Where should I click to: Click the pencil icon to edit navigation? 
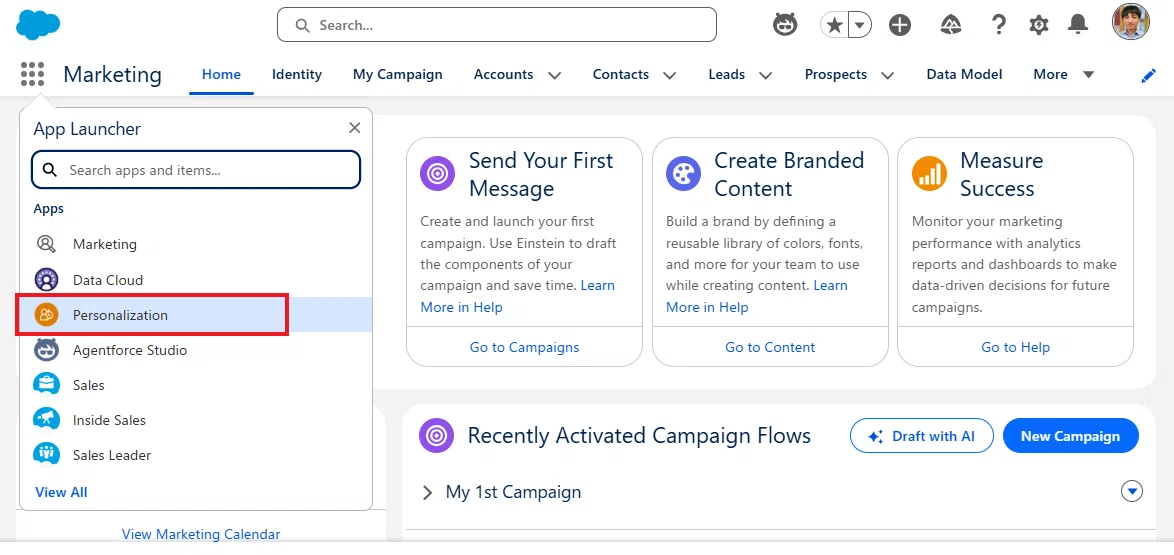pos(1149,76)
